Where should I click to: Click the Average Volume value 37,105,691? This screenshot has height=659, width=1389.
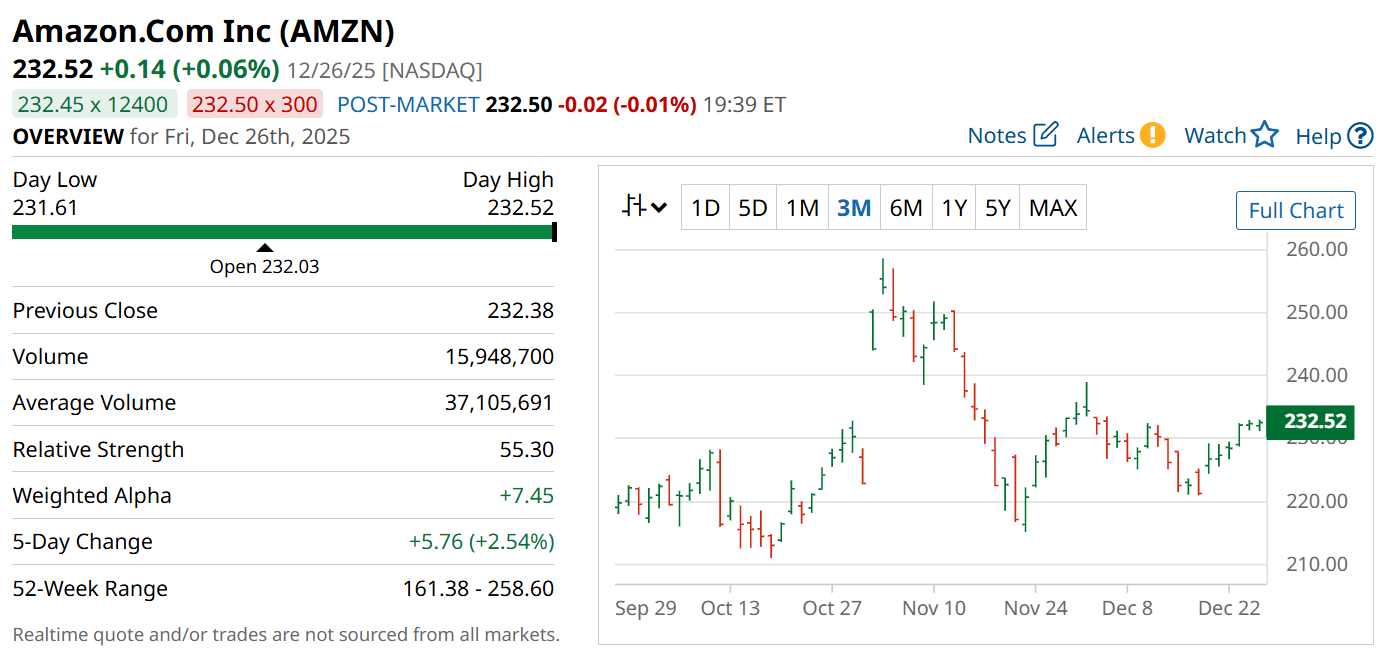click(x=499, y=403)
